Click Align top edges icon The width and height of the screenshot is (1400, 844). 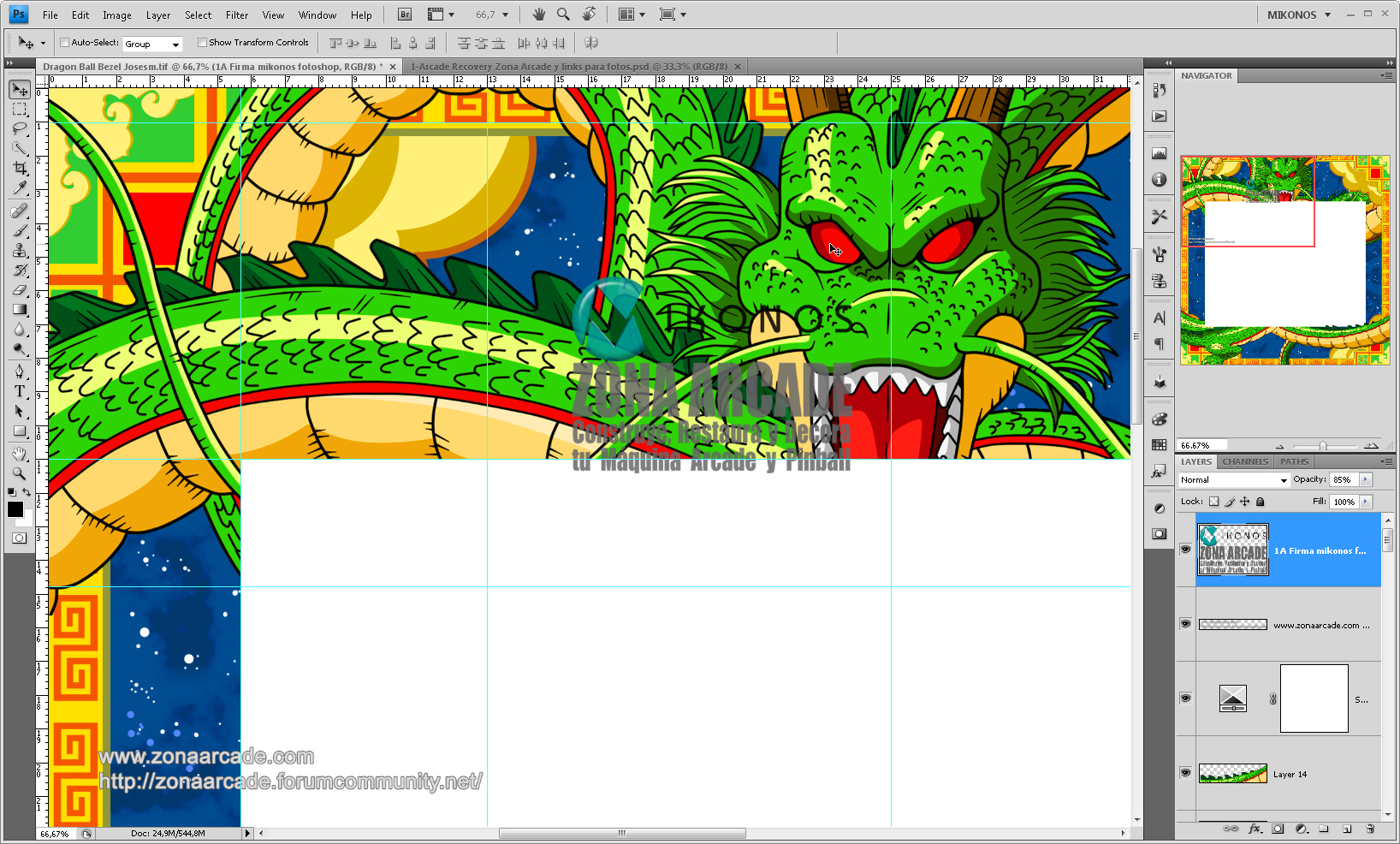coord(335,43)
